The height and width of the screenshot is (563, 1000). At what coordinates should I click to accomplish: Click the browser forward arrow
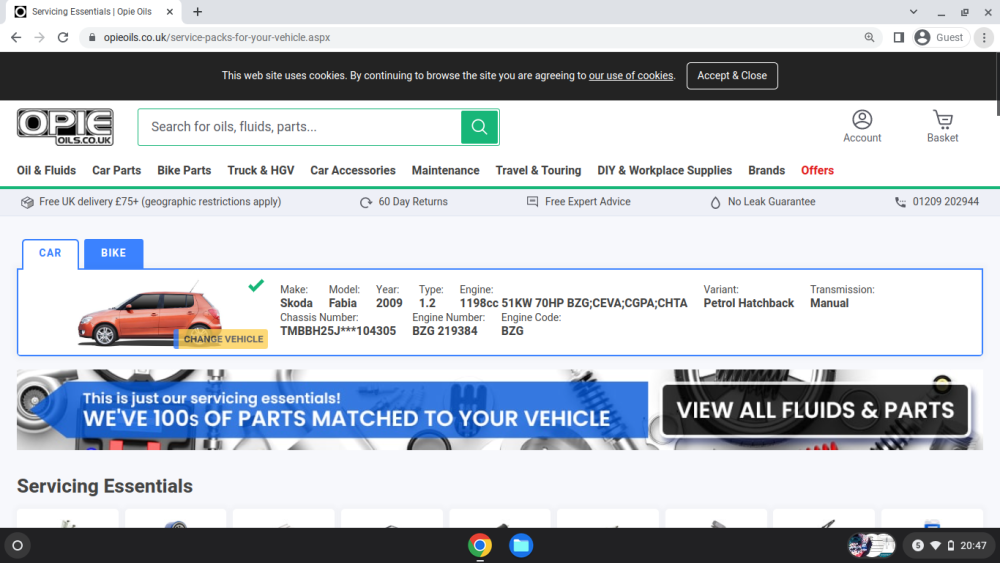pos(40,38)
